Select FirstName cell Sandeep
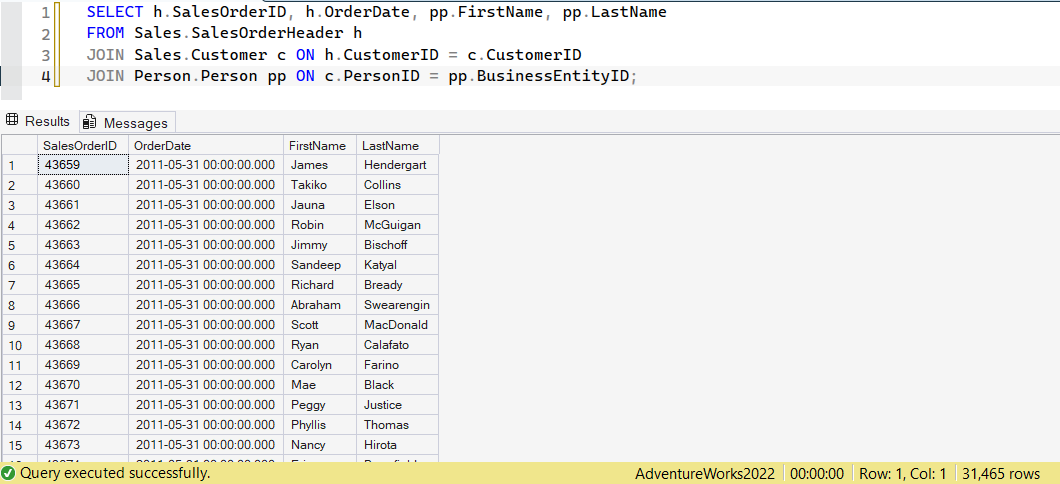The width and height of the screenshot is (1060, 484). 320,265
